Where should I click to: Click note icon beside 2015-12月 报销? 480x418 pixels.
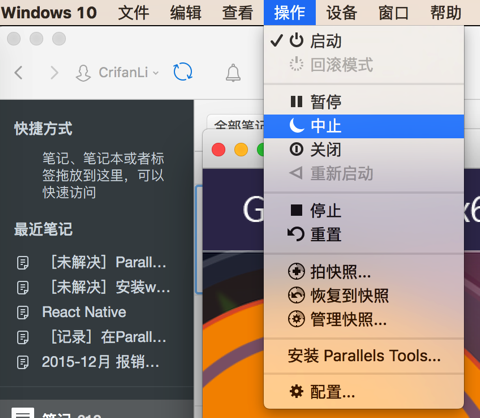pos(22,362)
